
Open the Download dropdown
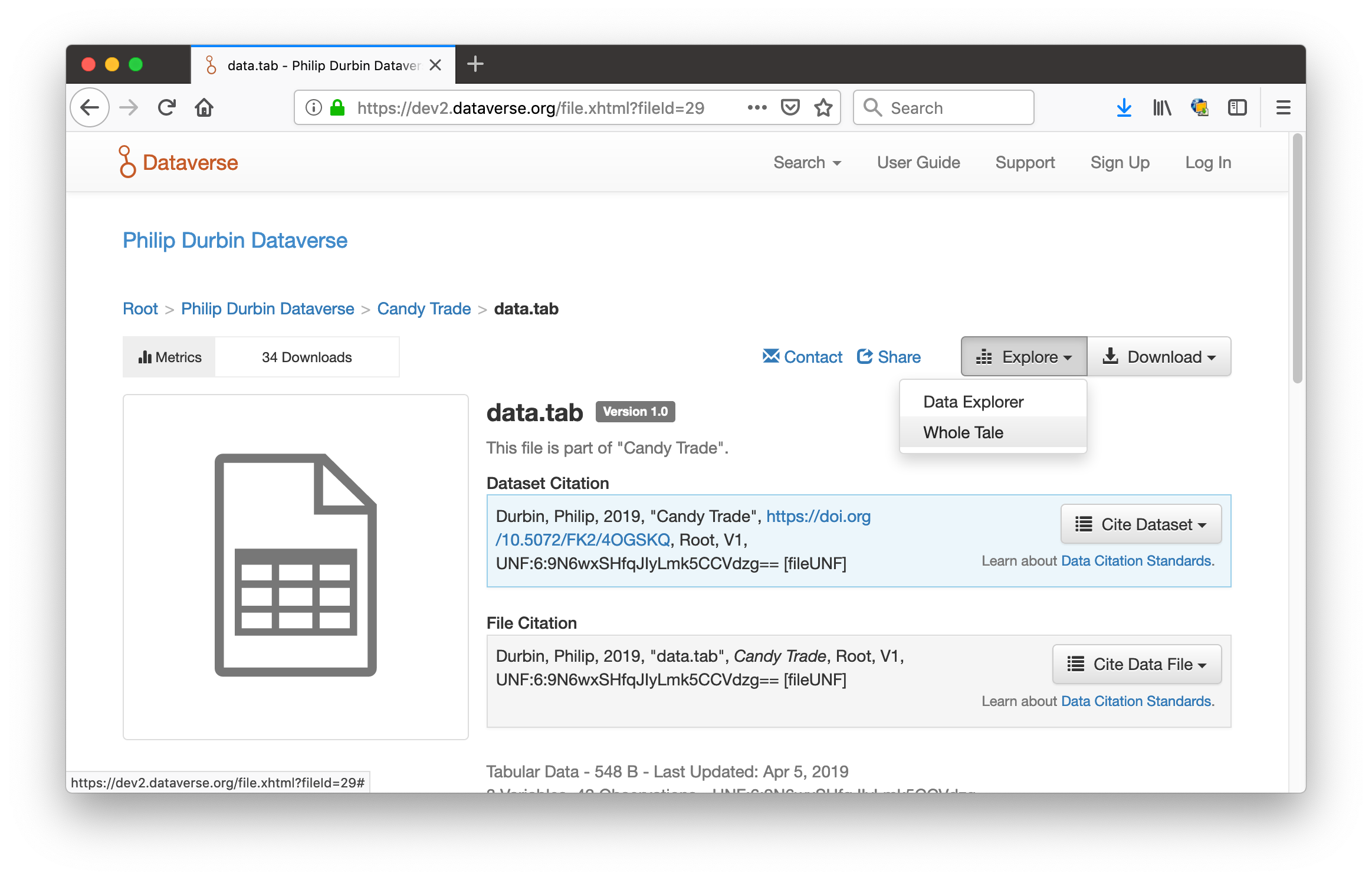click(1160, 357)
